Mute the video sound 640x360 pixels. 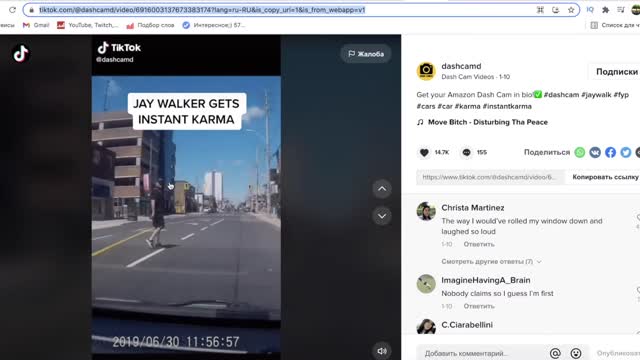382,351
